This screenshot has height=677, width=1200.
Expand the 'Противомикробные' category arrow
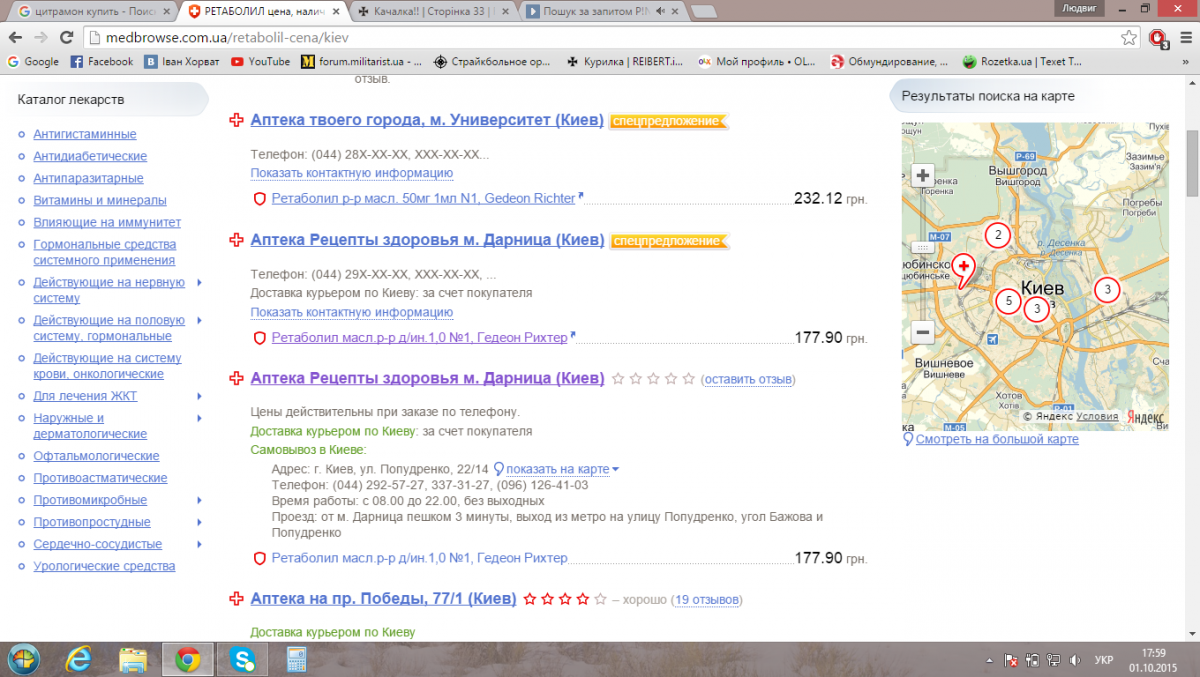pos(199,500)
